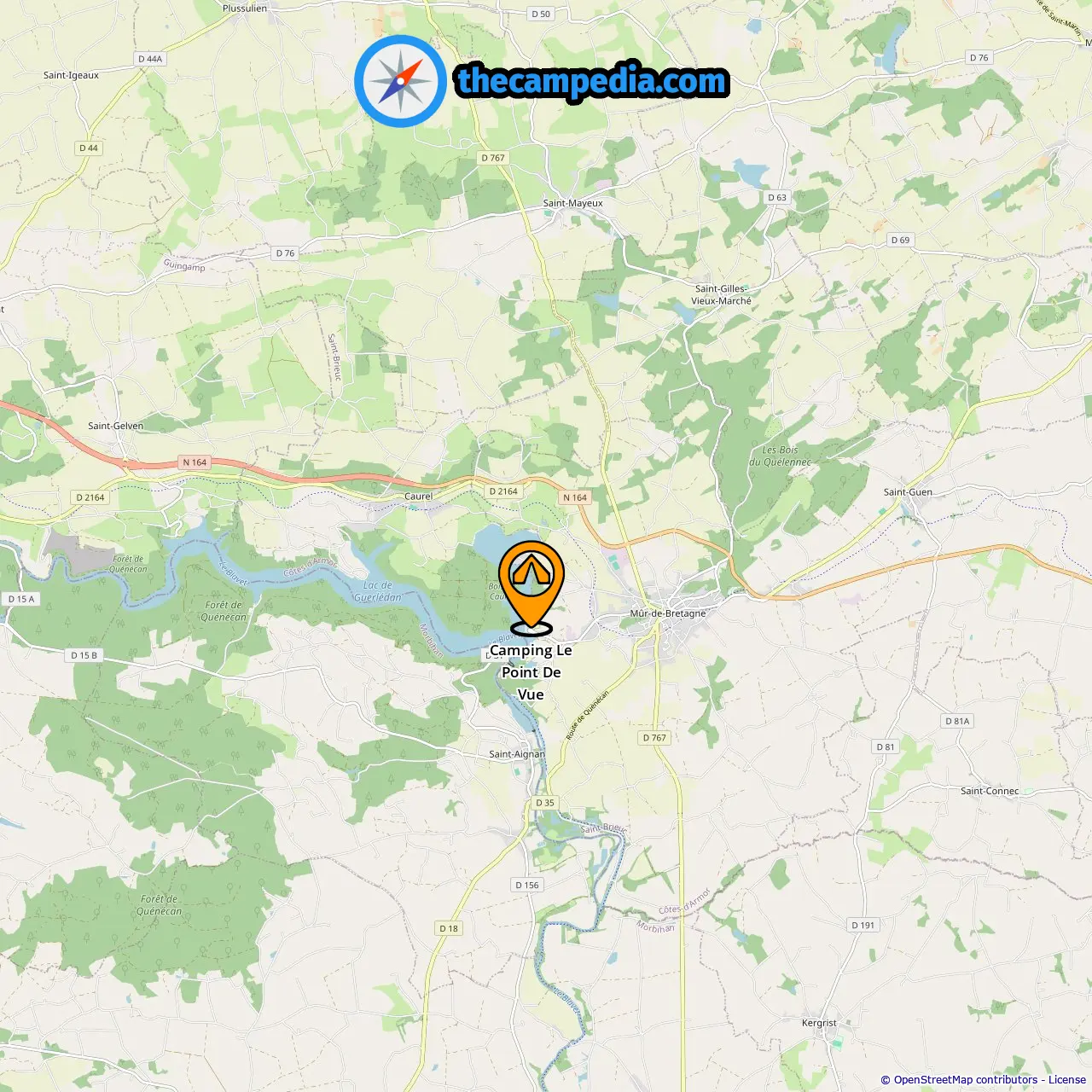Select the Saint-Mayeux village label
This screenshot has width=1092, height=1092.
[x=573, y=203]
